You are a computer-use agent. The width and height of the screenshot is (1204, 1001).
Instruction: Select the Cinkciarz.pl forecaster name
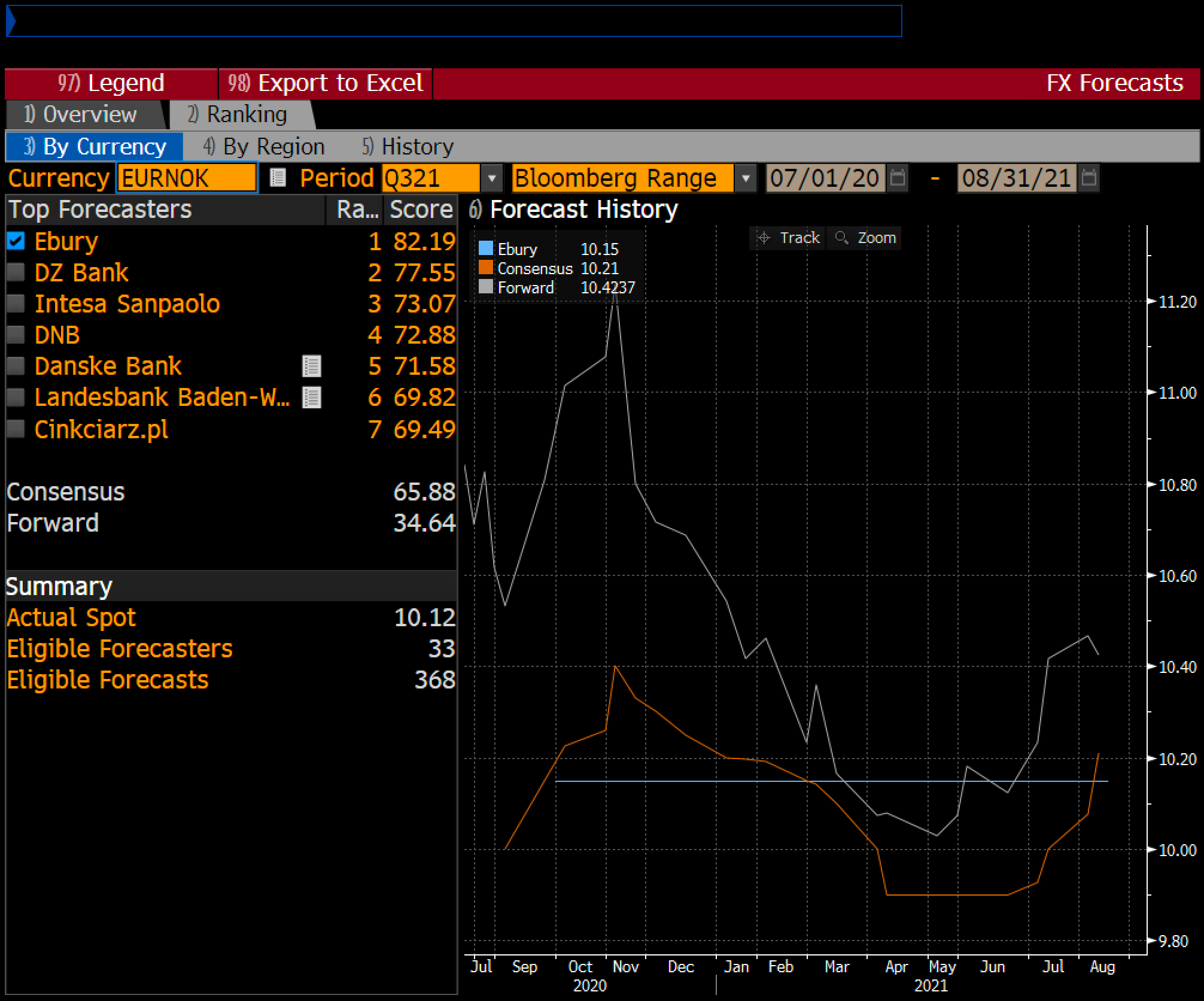[x=101, y=429]
